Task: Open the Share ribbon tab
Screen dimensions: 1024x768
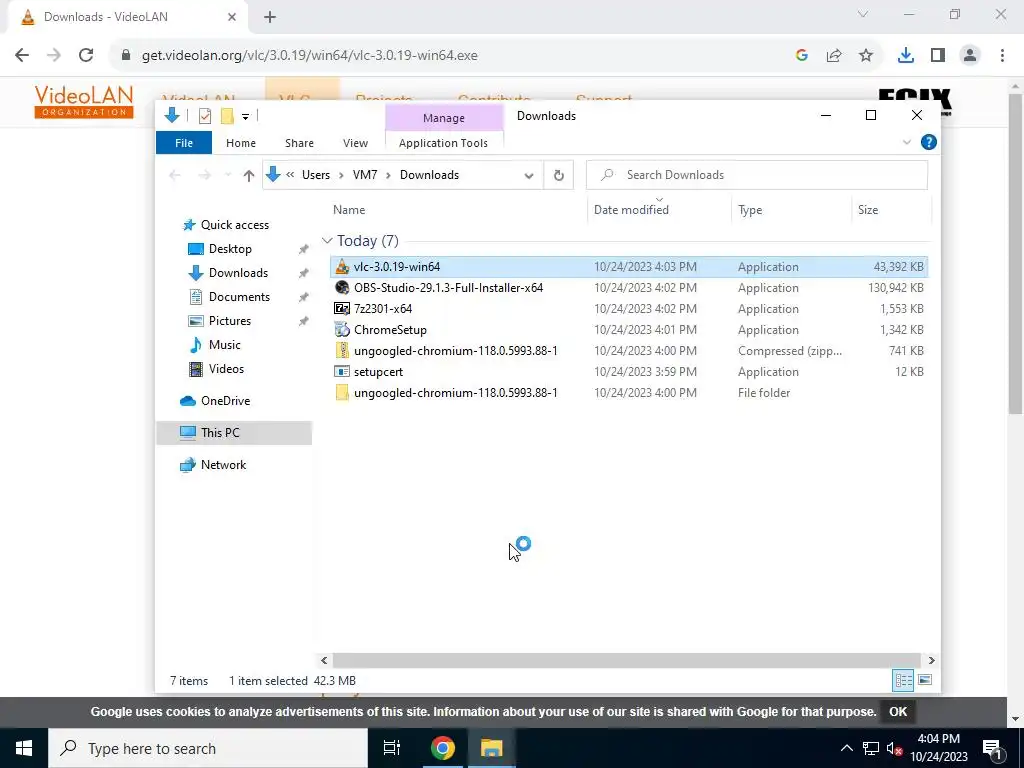Action: pos(299,143)
